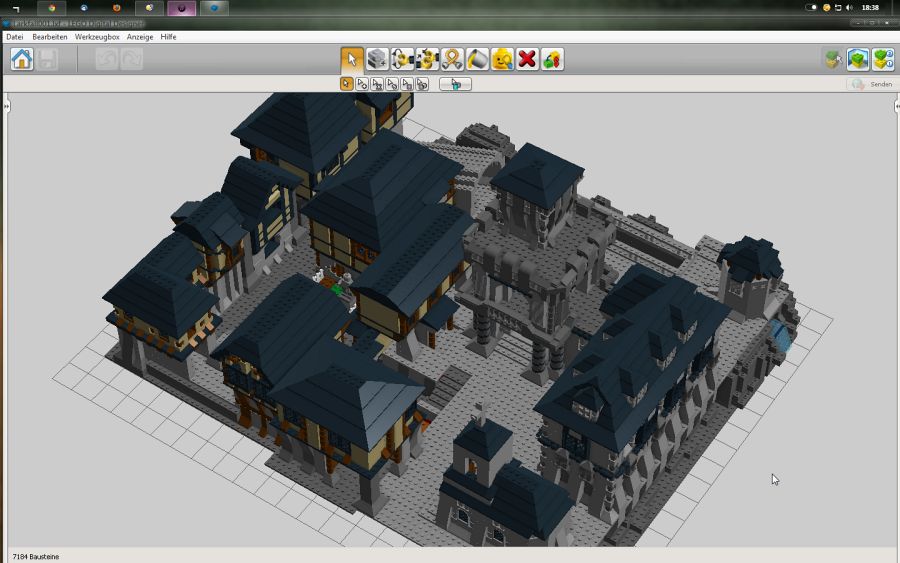Viewport: 900px width, 563px height.
Task: Activate the Hinge rotate tool
Action: click(x=402, y=59)
